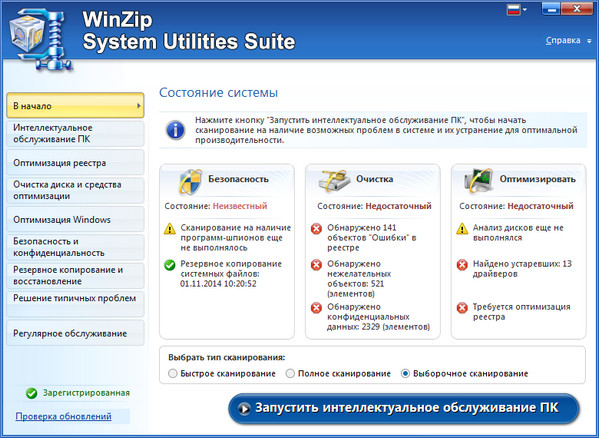Viewport: 599px width, 438px height.
Task: Open Регулярное обслуживание section
Action: [75, 333]
